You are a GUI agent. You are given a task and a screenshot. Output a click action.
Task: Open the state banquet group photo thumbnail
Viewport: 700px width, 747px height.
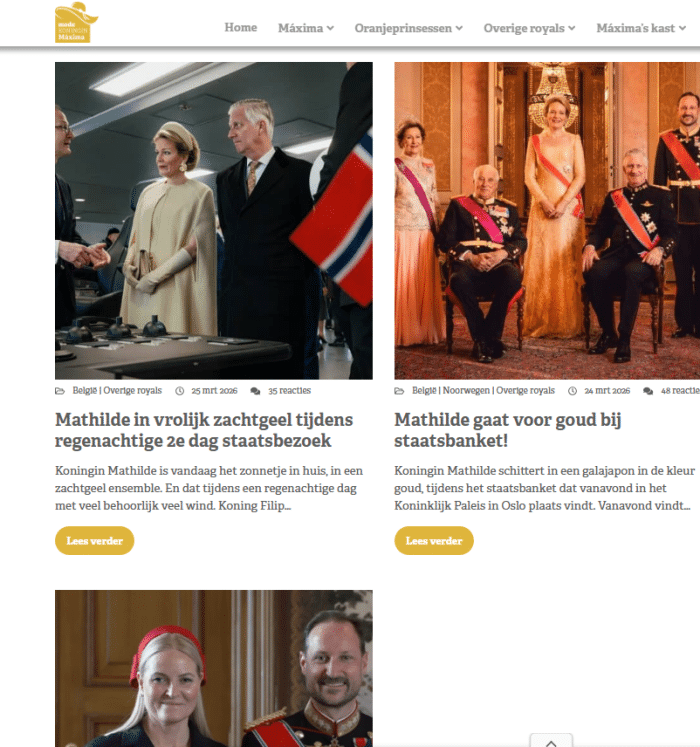pyautogui.click(x=547, y=221)
